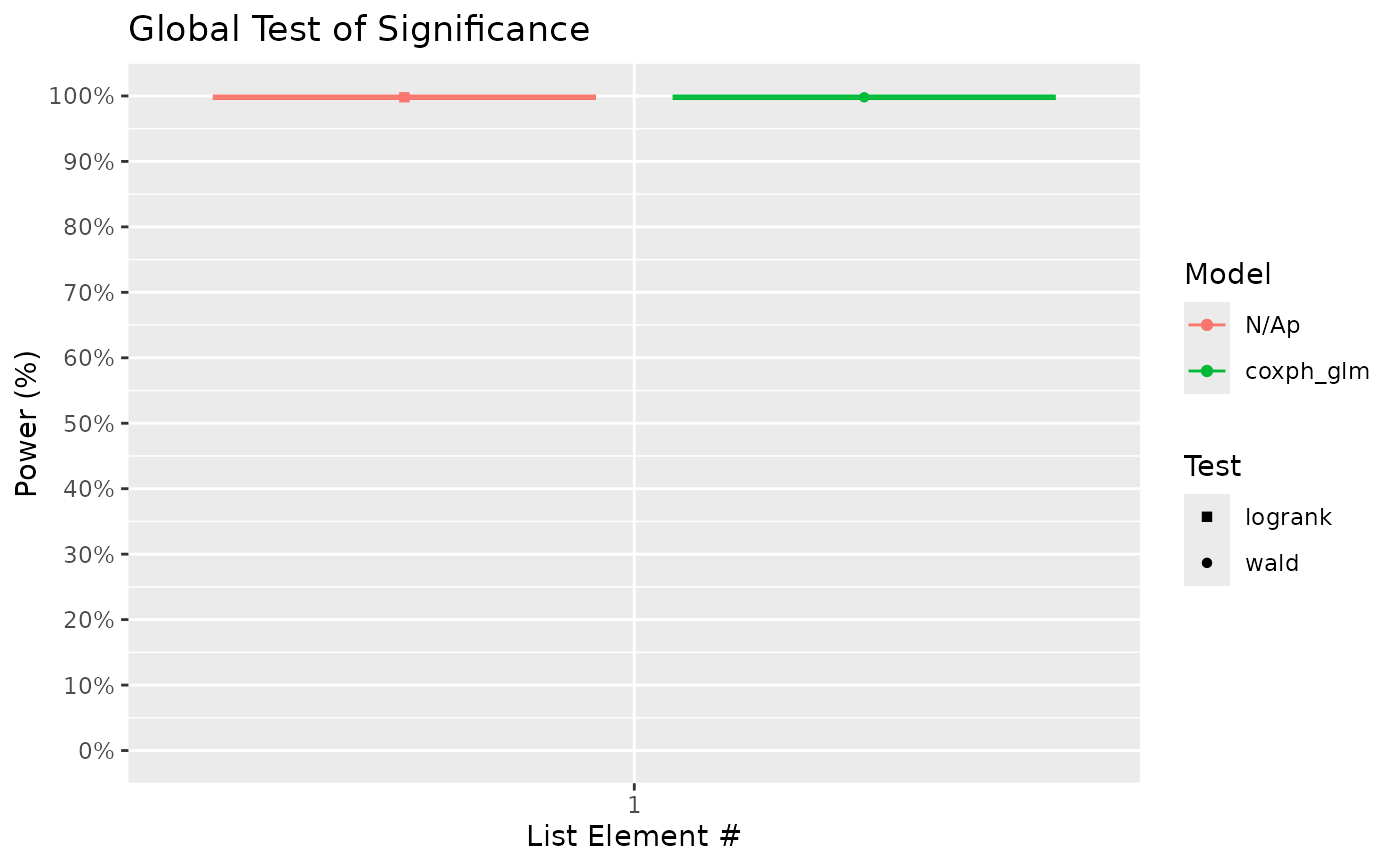Click the logrank square legend symbol
The width and height of the screenshot is (1400, 866).
(x=1207, y=517)
